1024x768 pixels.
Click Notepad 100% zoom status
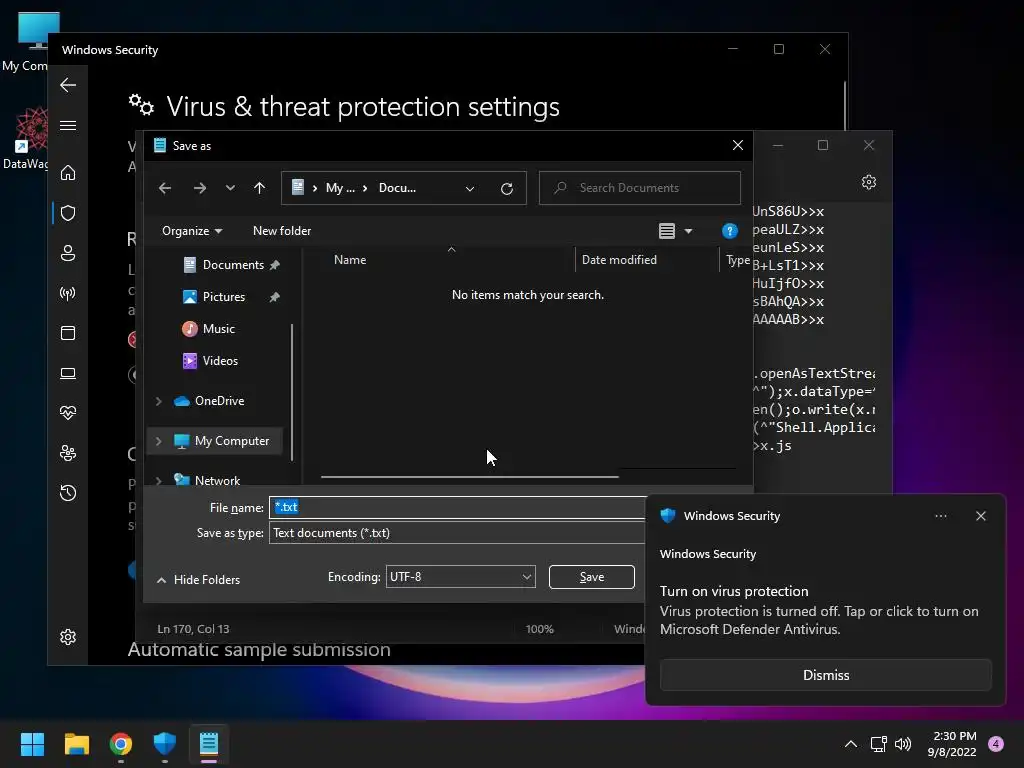click(x=539, y=629)
